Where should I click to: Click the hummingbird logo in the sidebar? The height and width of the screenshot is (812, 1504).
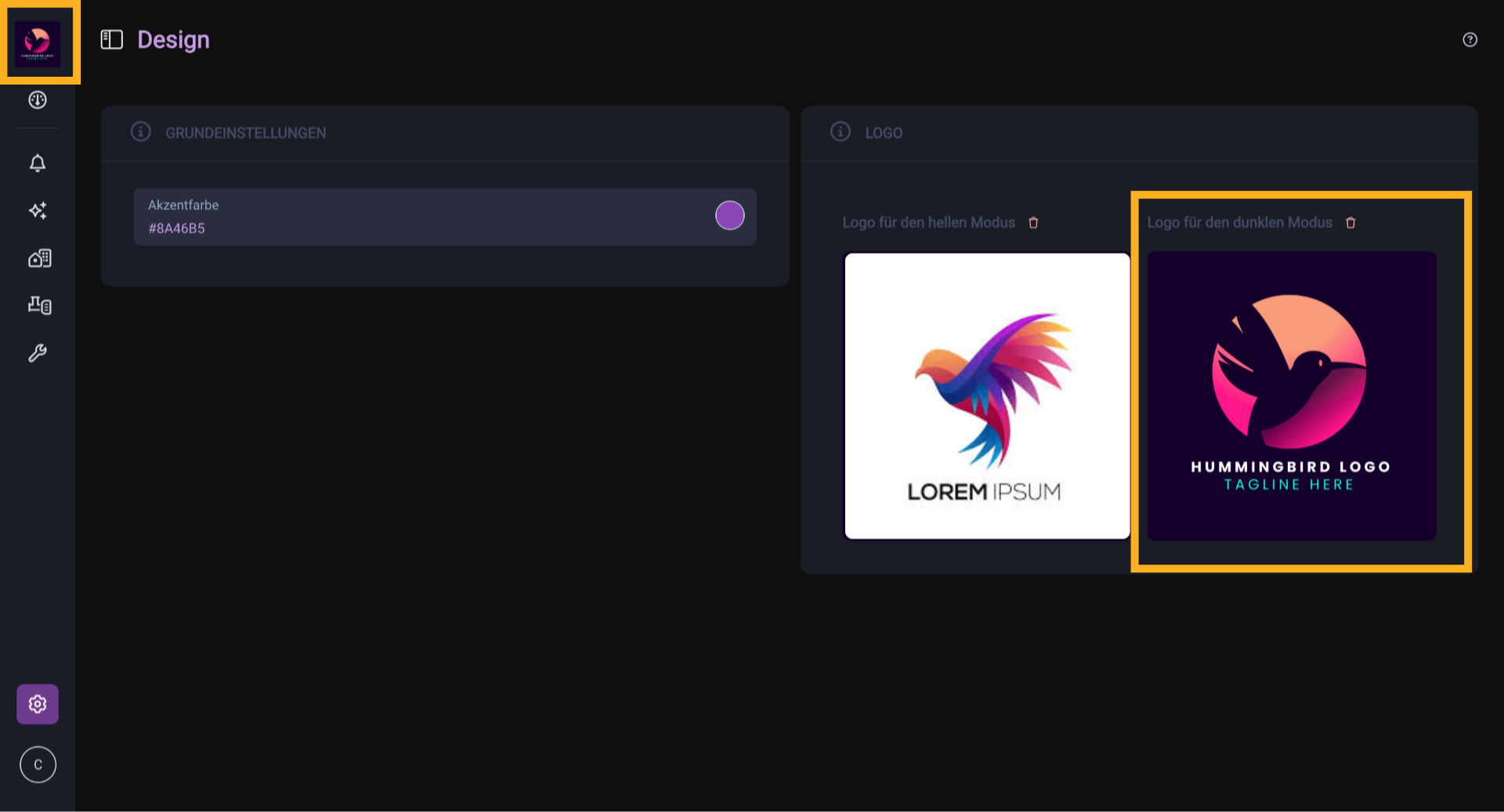[38, 43]
